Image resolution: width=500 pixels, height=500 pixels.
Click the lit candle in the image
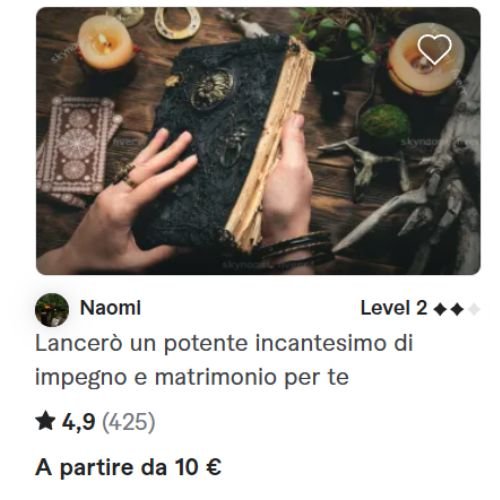click(x=106, y=43)
